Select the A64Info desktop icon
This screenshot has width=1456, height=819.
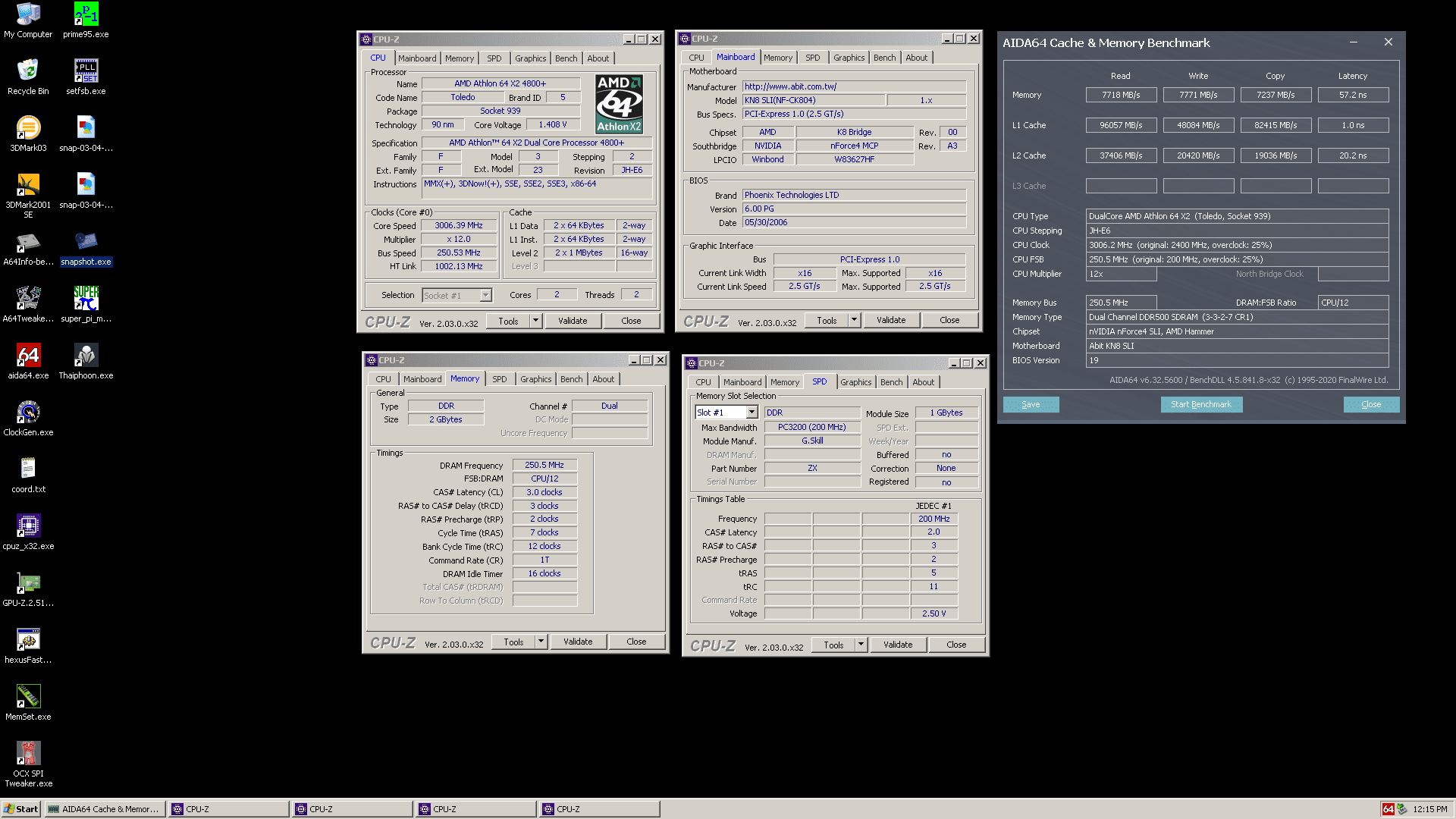[x=28, y=248]
